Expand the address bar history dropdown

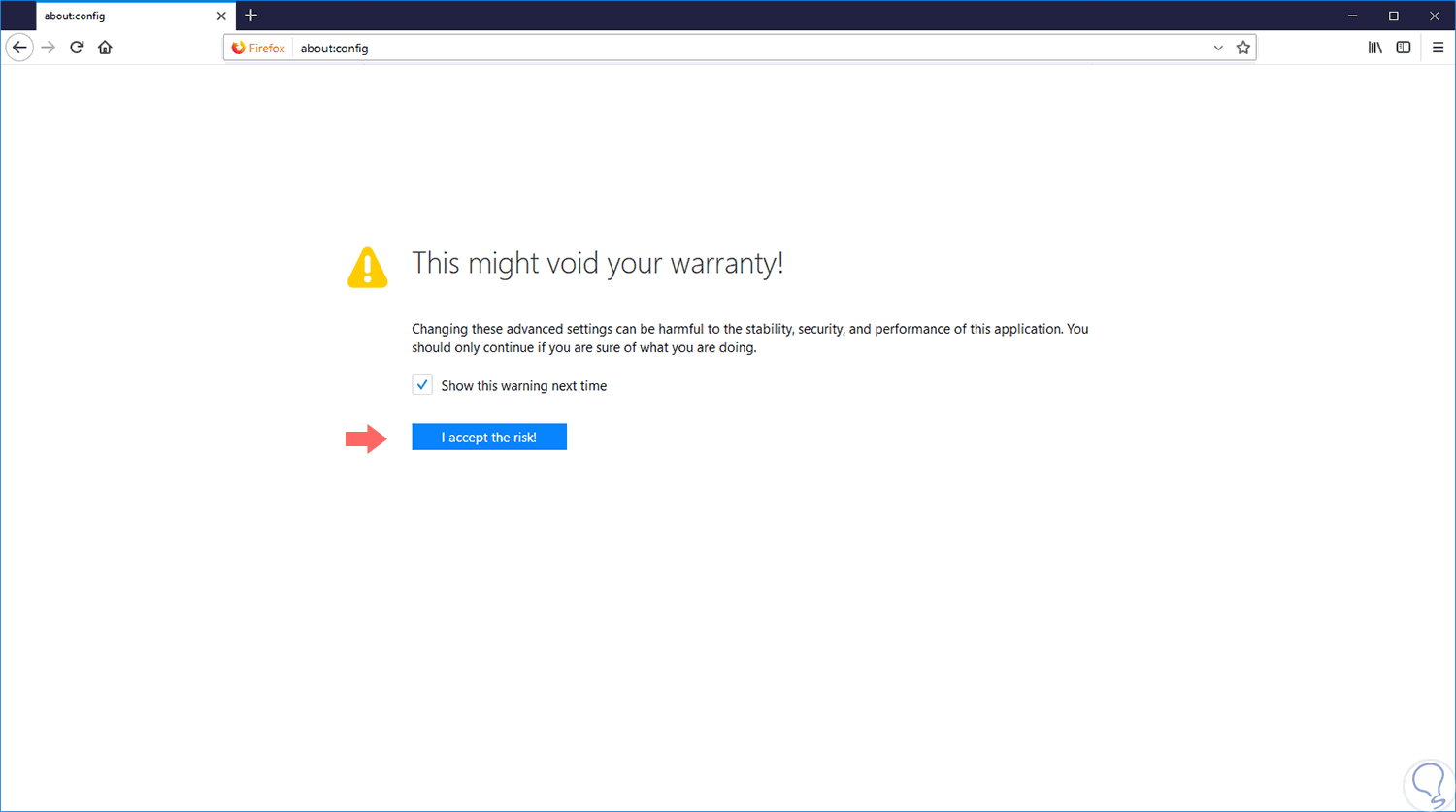click(x=1218, y=48)
